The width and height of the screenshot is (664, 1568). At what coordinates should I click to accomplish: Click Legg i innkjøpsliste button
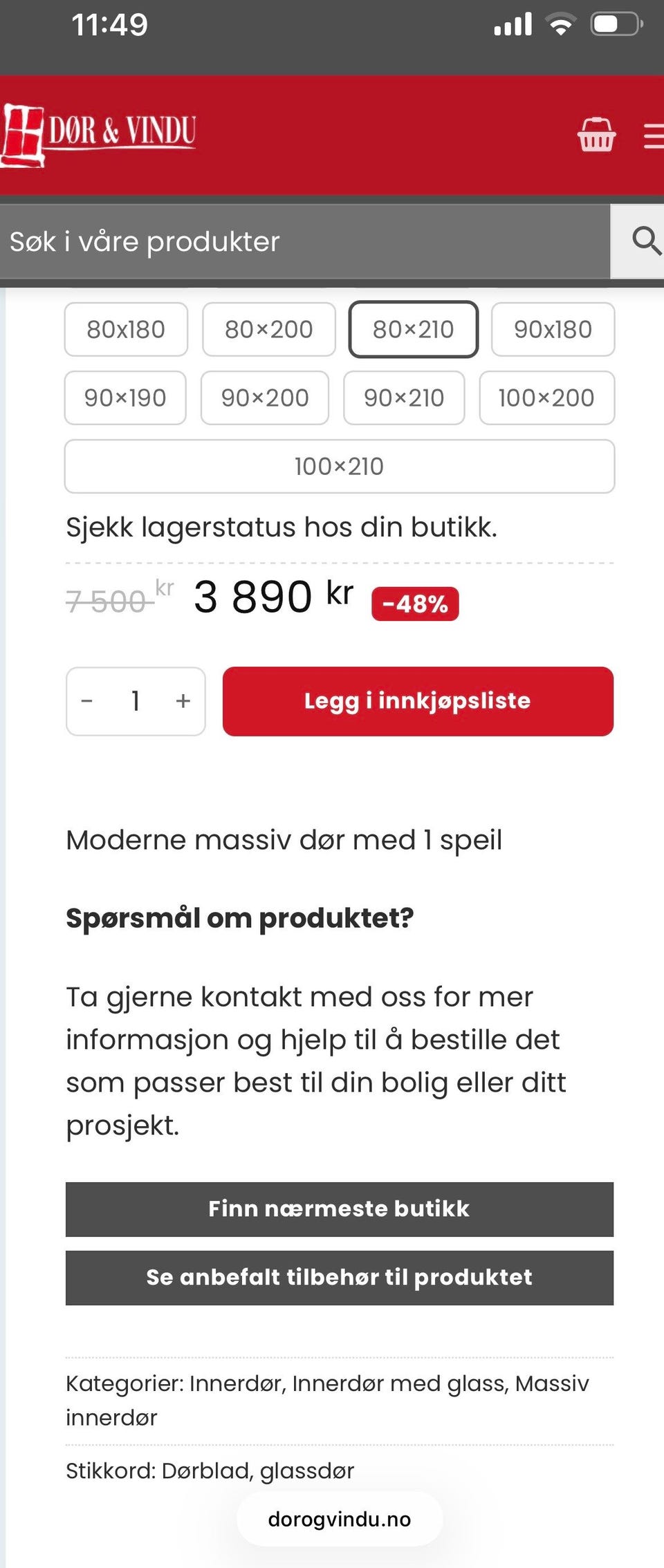[x=418, y=701]
